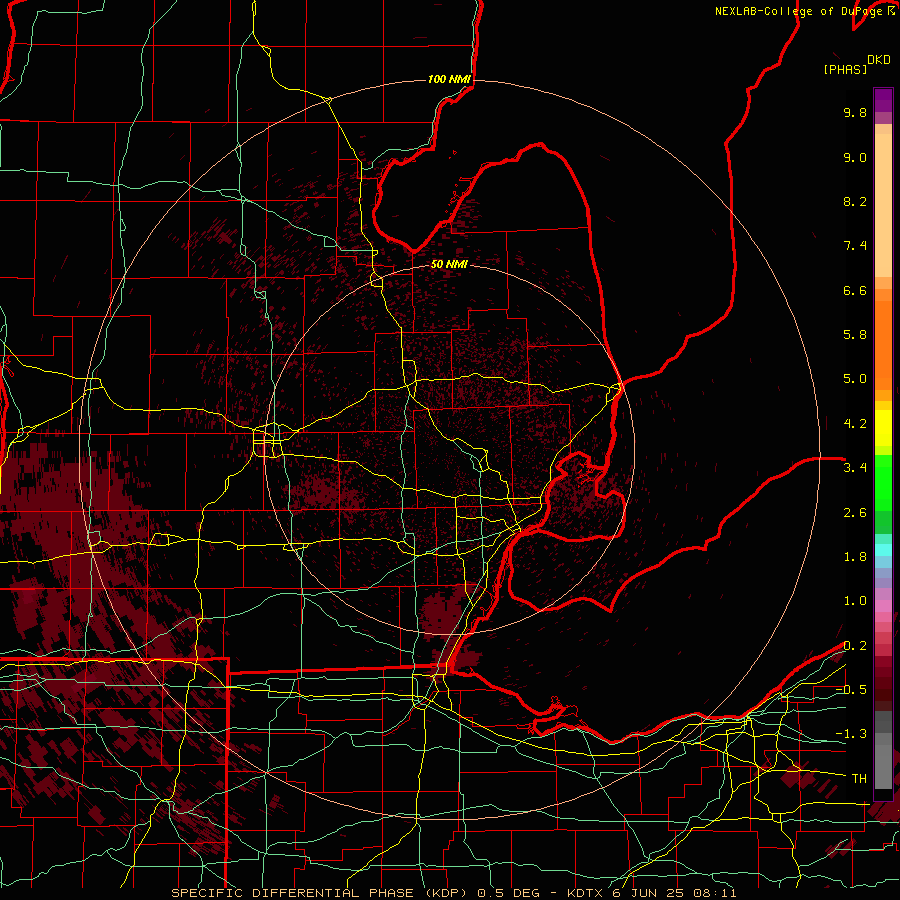Select the 9.0 scale value
Viewport: 900px width, 900px height.
coord(855,157)
